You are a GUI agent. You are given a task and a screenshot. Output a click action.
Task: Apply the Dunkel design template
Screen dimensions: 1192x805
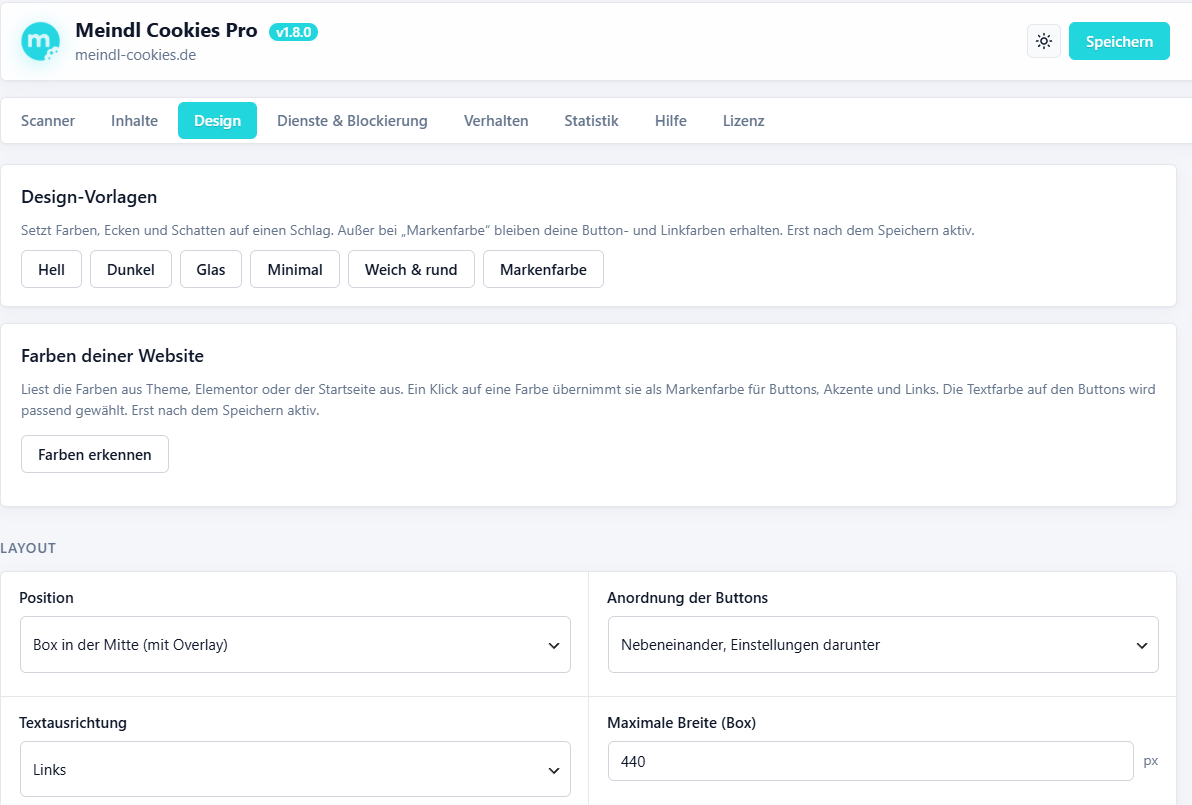[x=131, y=269]
